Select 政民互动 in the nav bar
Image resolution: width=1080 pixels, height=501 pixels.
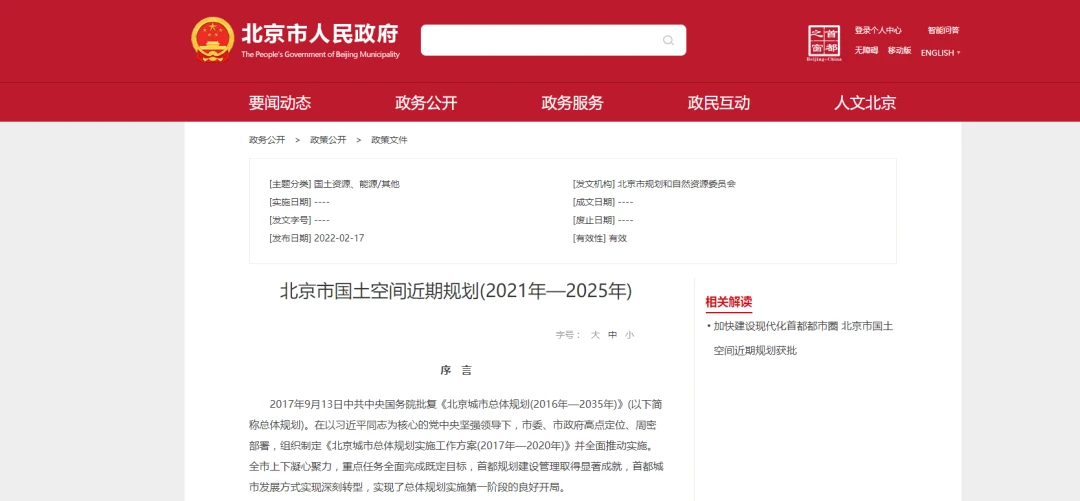[718, 103]
